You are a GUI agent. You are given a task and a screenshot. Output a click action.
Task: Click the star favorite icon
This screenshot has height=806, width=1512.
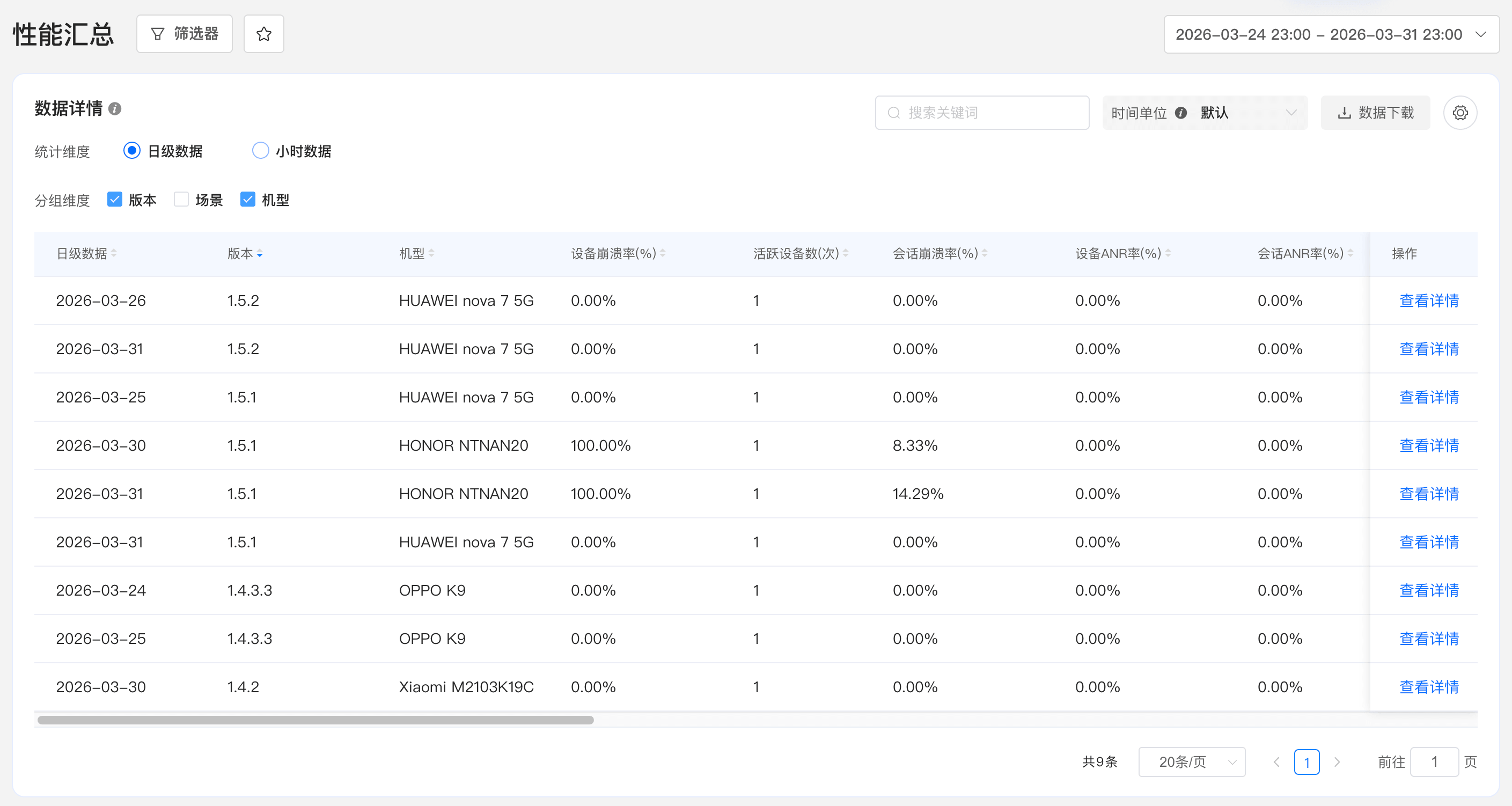tap(263, 34)
